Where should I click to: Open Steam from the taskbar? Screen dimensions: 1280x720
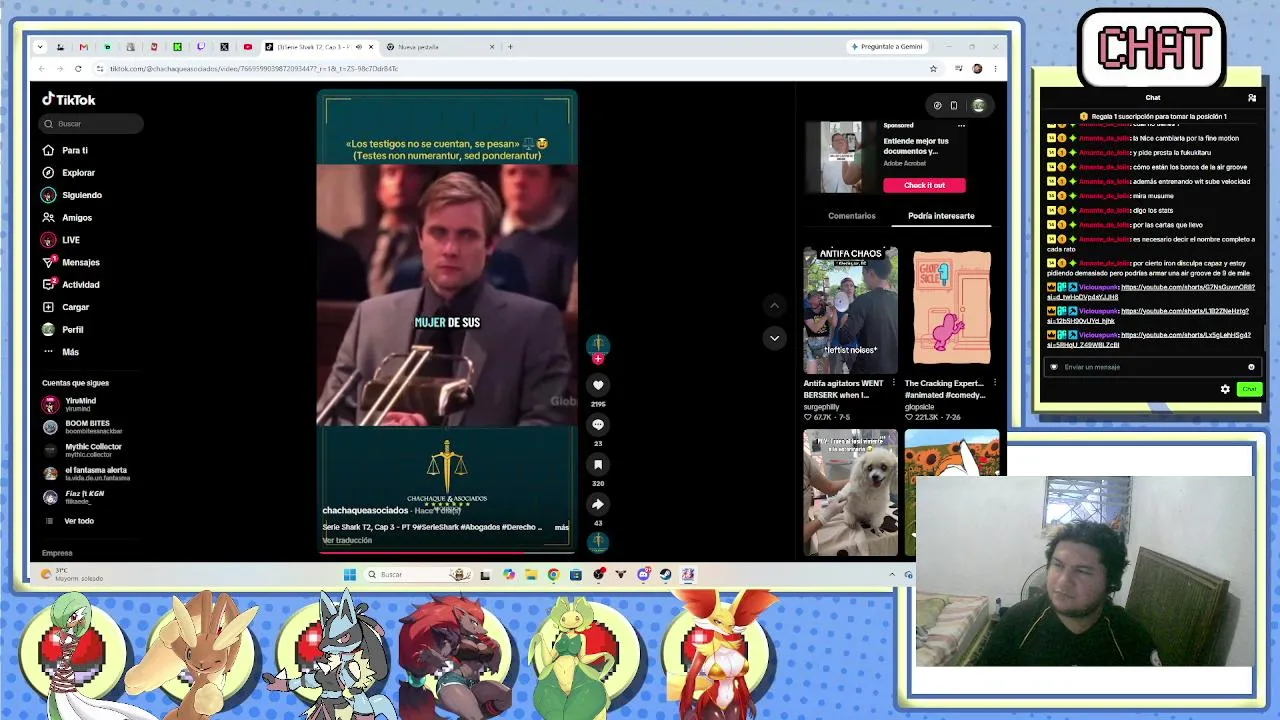[x=665, y=575]
